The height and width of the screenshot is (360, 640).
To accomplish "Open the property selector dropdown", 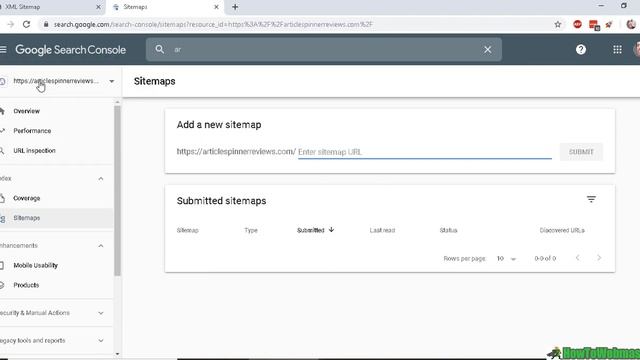I will click(x=111, y=81).
